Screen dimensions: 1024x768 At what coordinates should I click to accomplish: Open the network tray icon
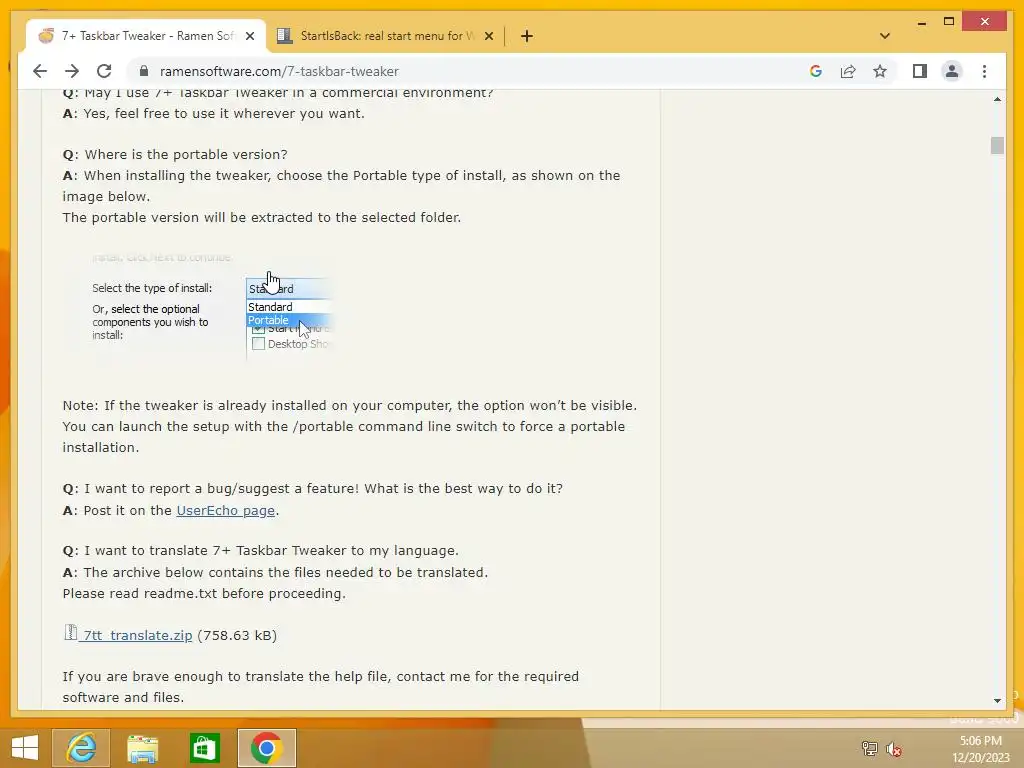(869, 749)
